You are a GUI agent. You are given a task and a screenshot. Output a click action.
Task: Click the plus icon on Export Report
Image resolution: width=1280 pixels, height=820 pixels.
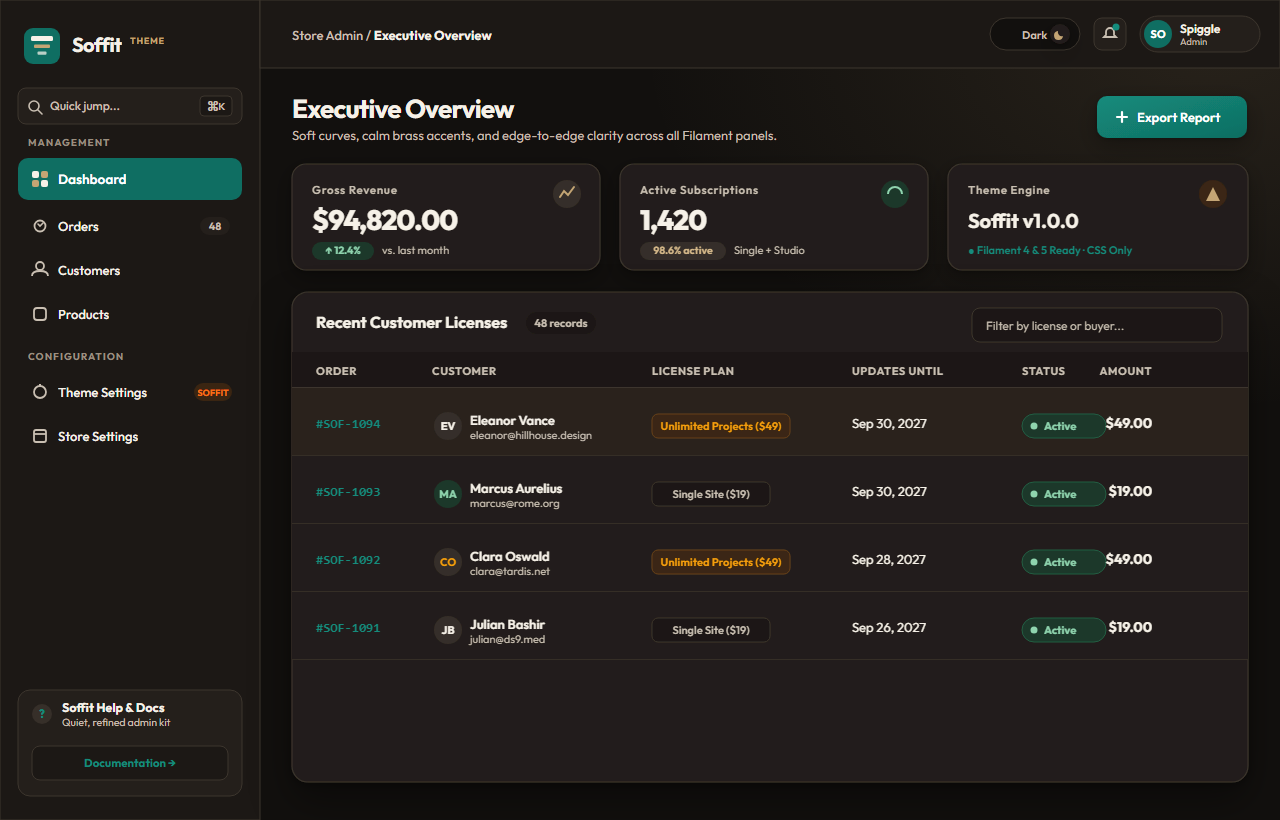pos(1122,117)
